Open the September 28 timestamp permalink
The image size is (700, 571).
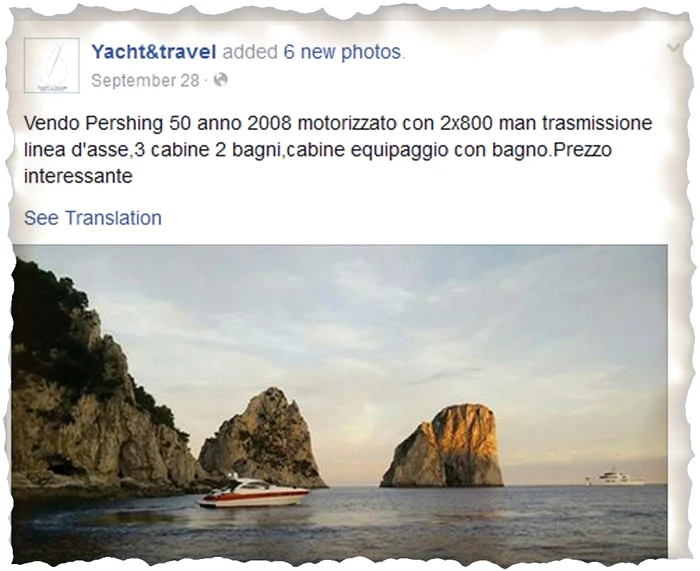[x=145, y=80]
